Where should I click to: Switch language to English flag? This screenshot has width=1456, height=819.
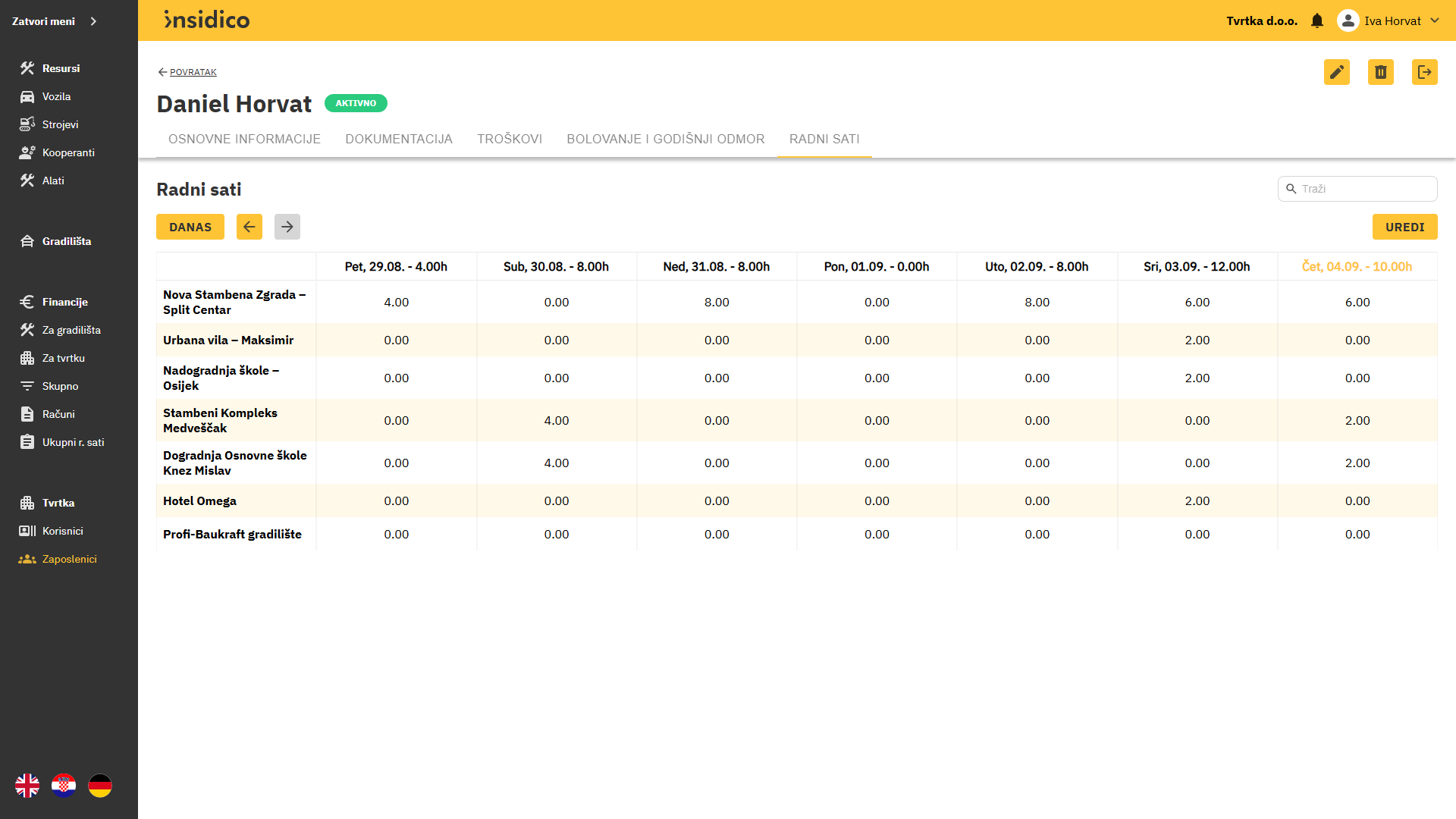[27, 786]
